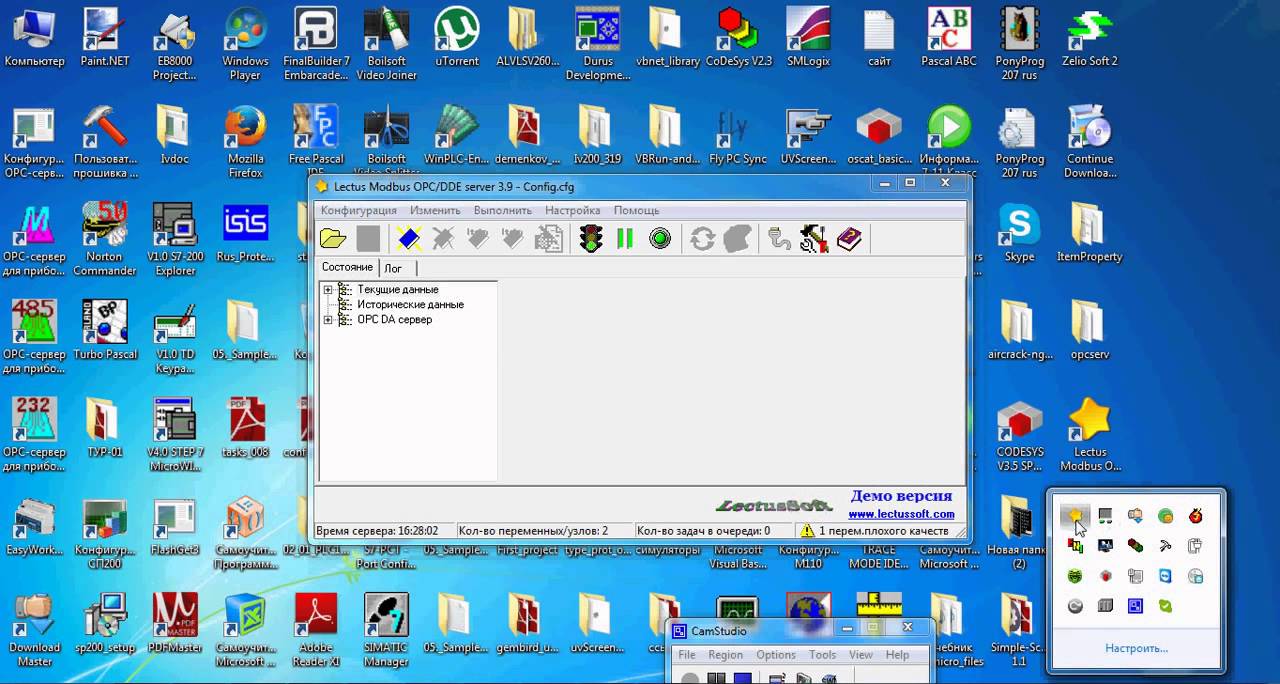Image resolution: width=1280 pixels, height=684 pixels.
Task: Click the Кол-во переменных/узлов status entry
Action: click(x=543, y=531)
